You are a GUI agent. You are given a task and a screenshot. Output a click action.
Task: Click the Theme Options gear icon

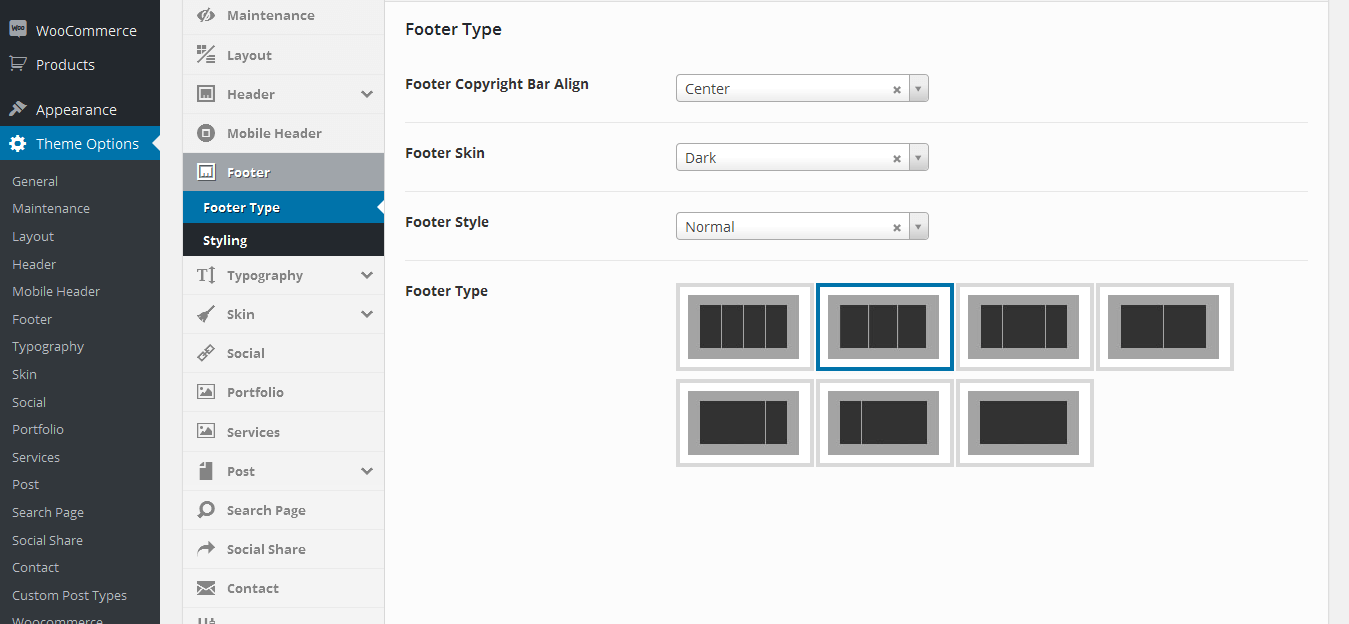pos(18,144)
